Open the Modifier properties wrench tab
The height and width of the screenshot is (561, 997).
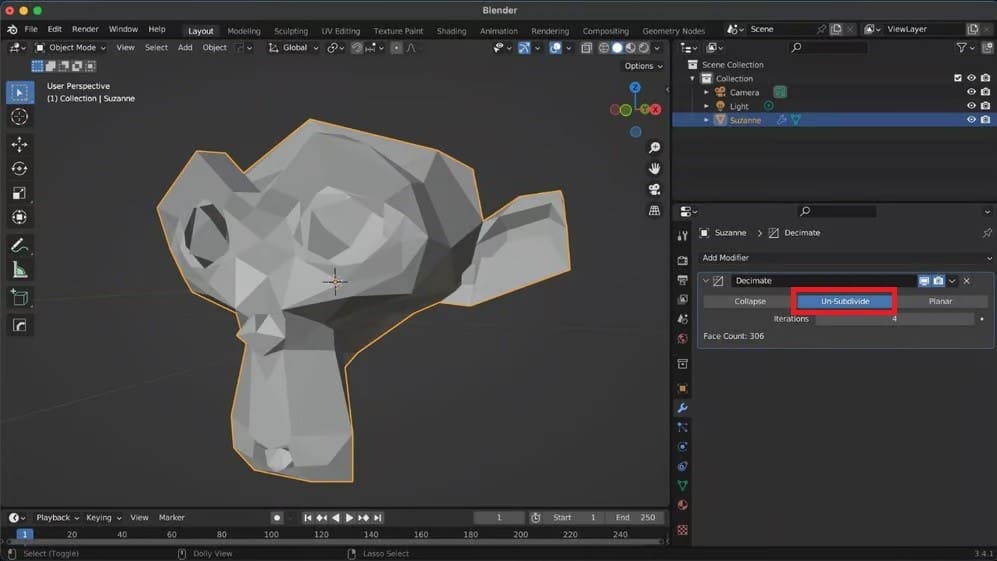tap(682, 408)
